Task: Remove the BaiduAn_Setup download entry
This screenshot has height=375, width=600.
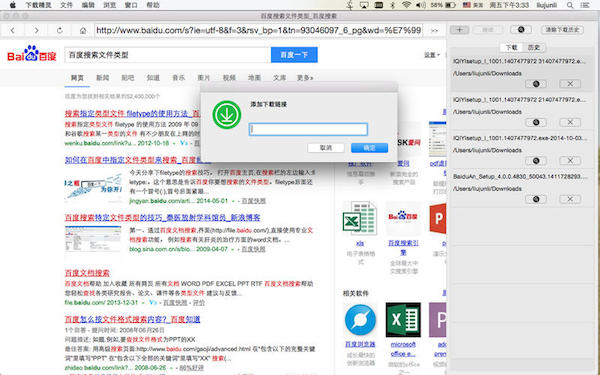Action: [570, 199]
